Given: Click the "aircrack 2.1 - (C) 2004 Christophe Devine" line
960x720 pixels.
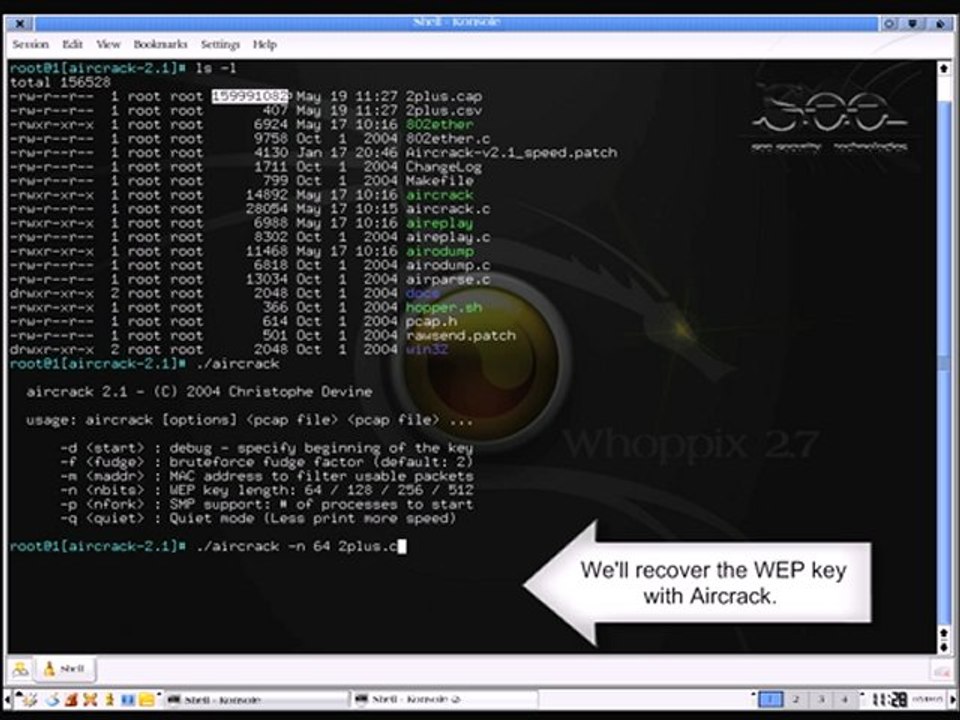Looking at the screenshot, I should (199, 391).
